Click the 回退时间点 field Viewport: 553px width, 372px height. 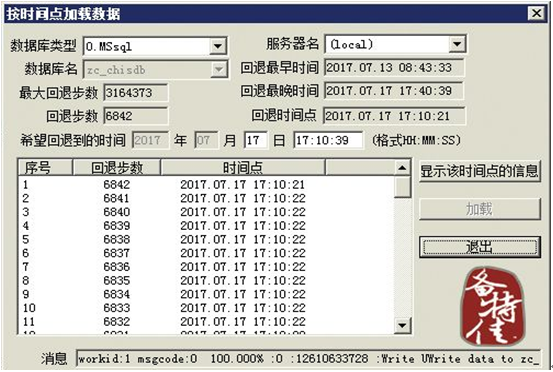(x=394, y=116)
